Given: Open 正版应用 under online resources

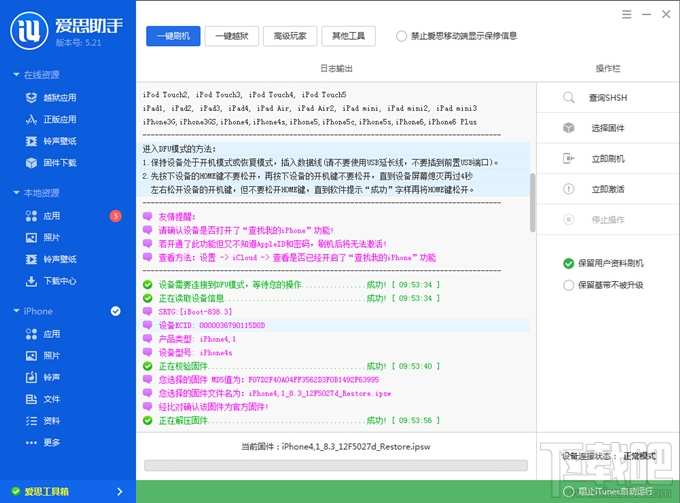Looking at the screenshot, I should click(x=51, y=119).
